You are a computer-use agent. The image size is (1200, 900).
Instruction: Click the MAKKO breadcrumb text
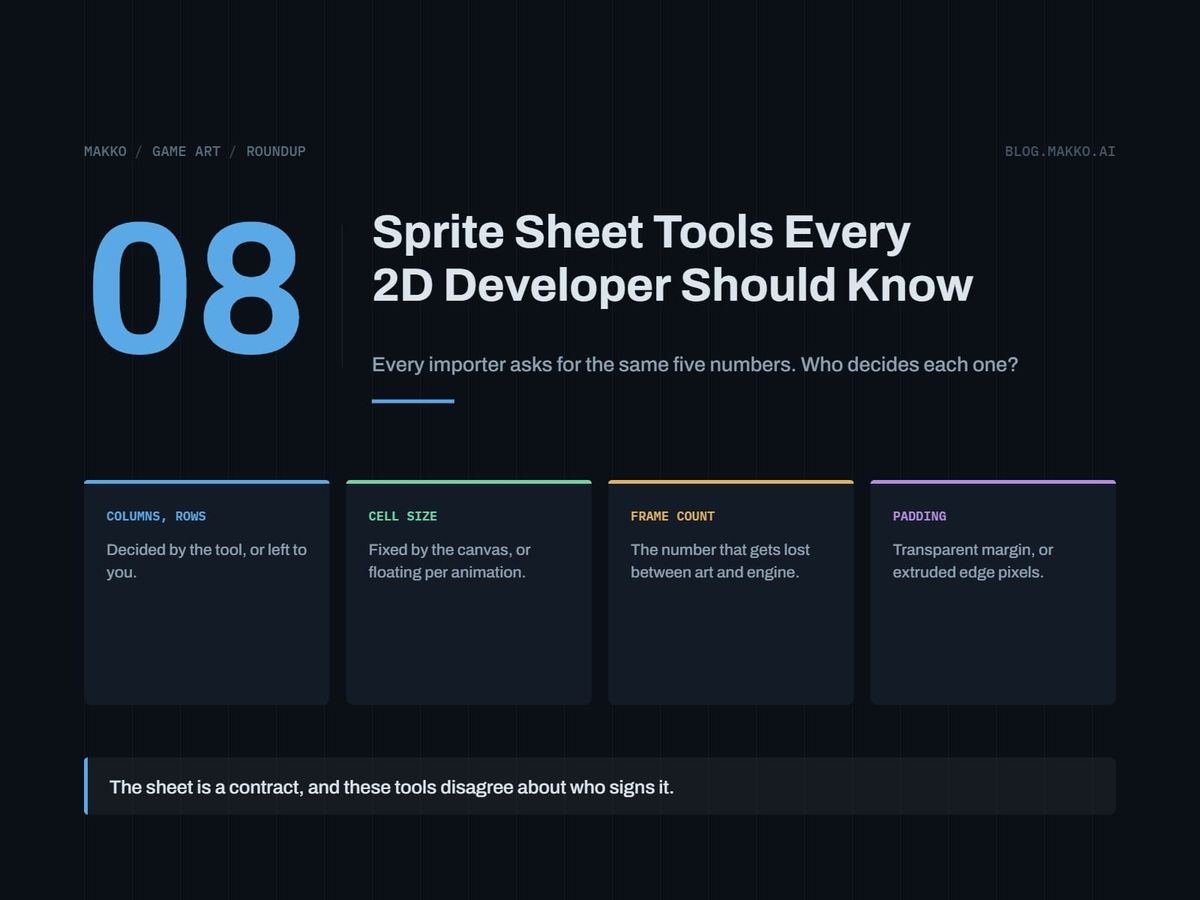105,151
